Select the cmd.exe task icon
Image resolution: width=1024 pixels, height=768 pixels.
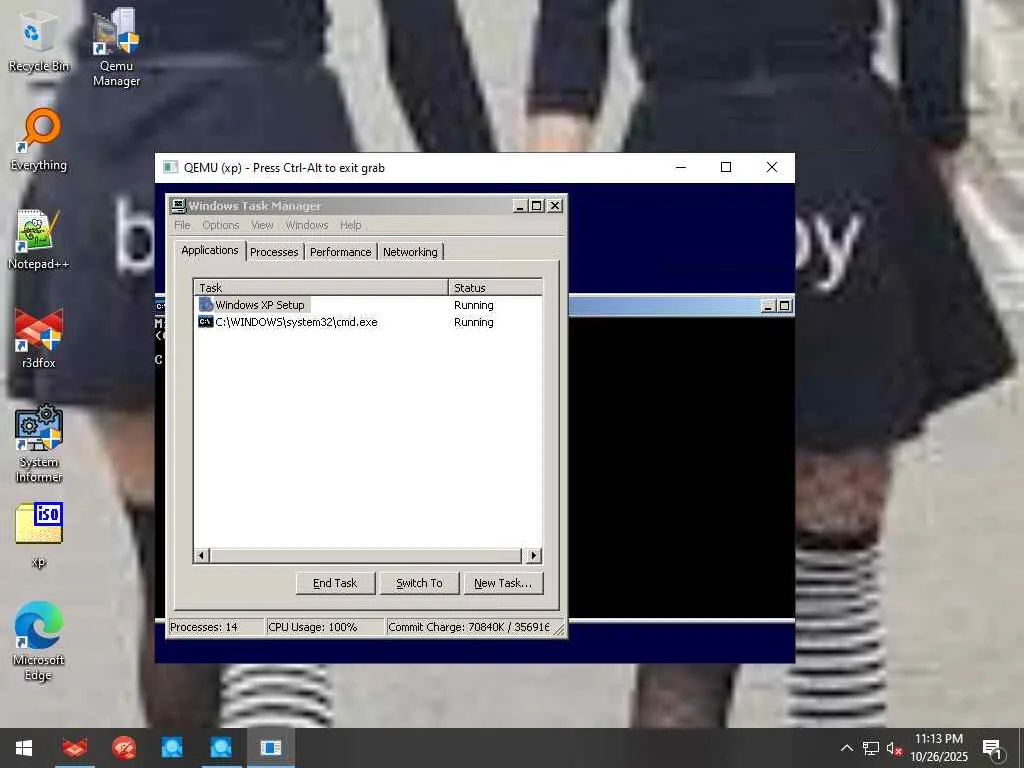pos(206,322)
